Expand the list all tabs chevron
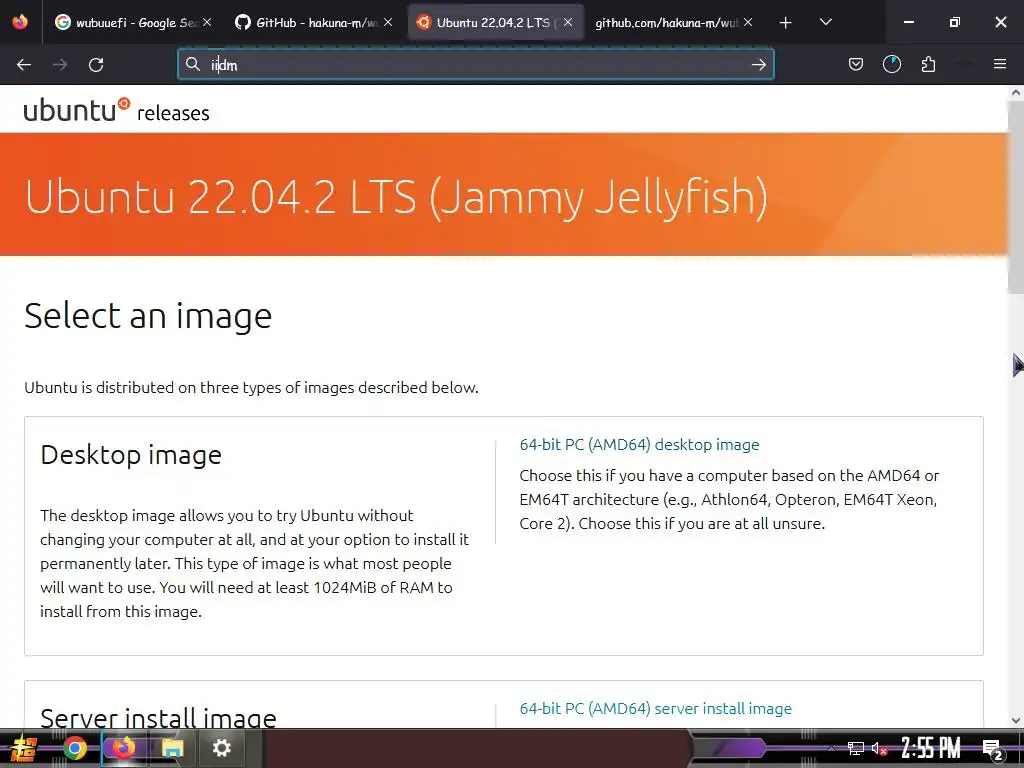 [825, 22]
